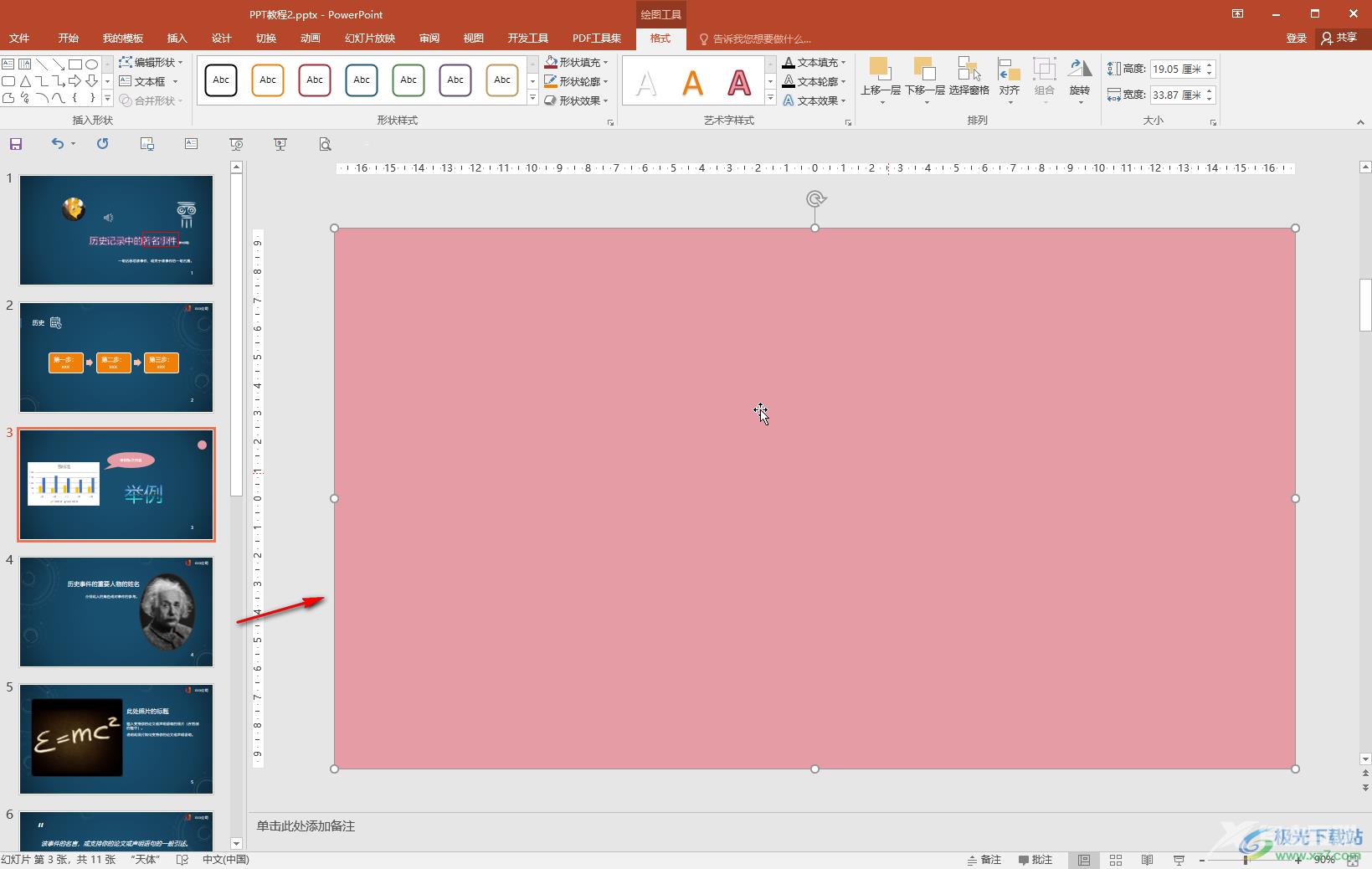The width and height of the screenshot is (1372, 869).
Task: Click the Normal view icon in status bar
Action: click(1083, 860)
